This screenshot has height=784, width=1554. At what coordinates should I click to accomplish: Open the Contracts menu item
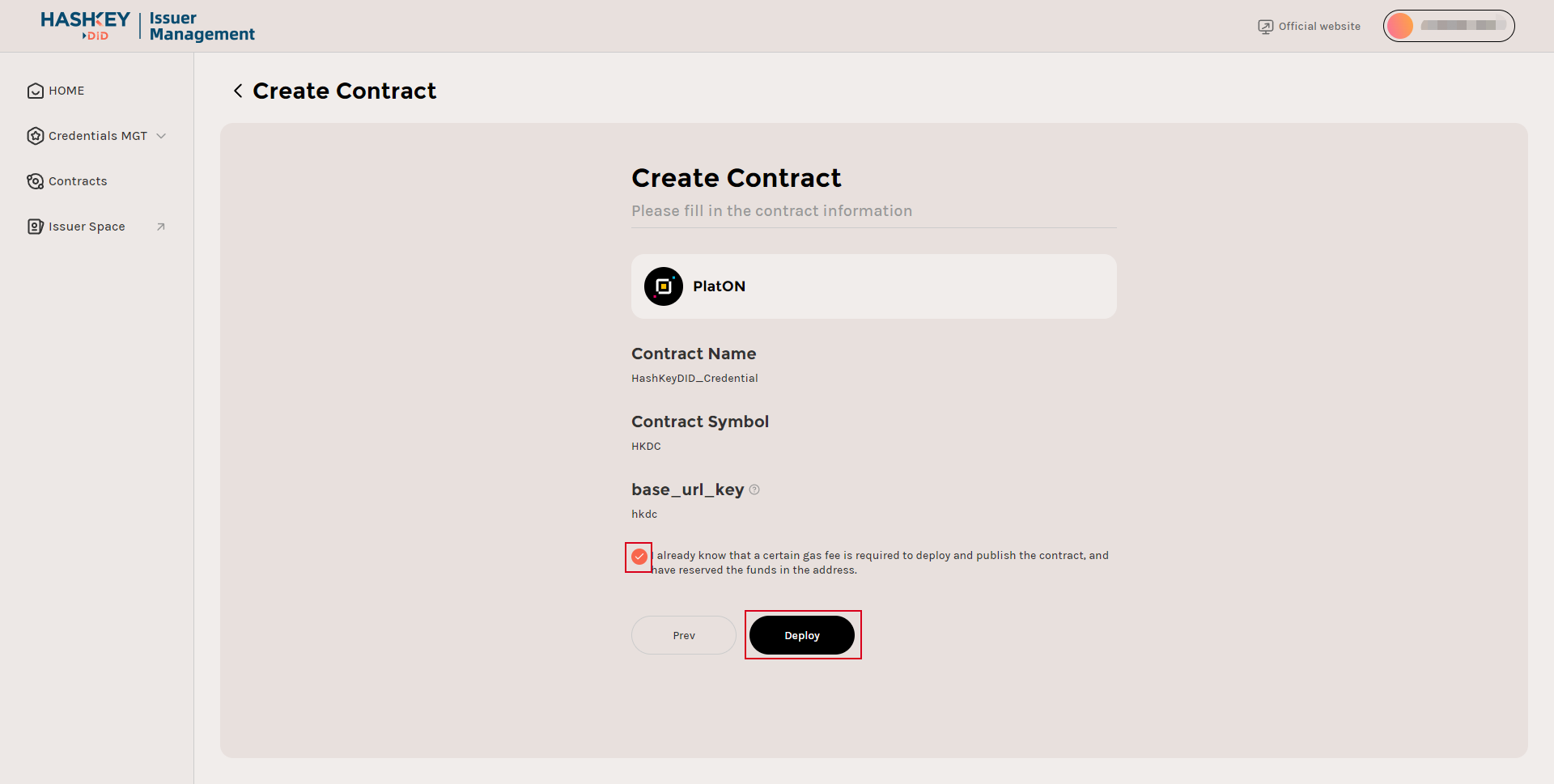point(78,181)
